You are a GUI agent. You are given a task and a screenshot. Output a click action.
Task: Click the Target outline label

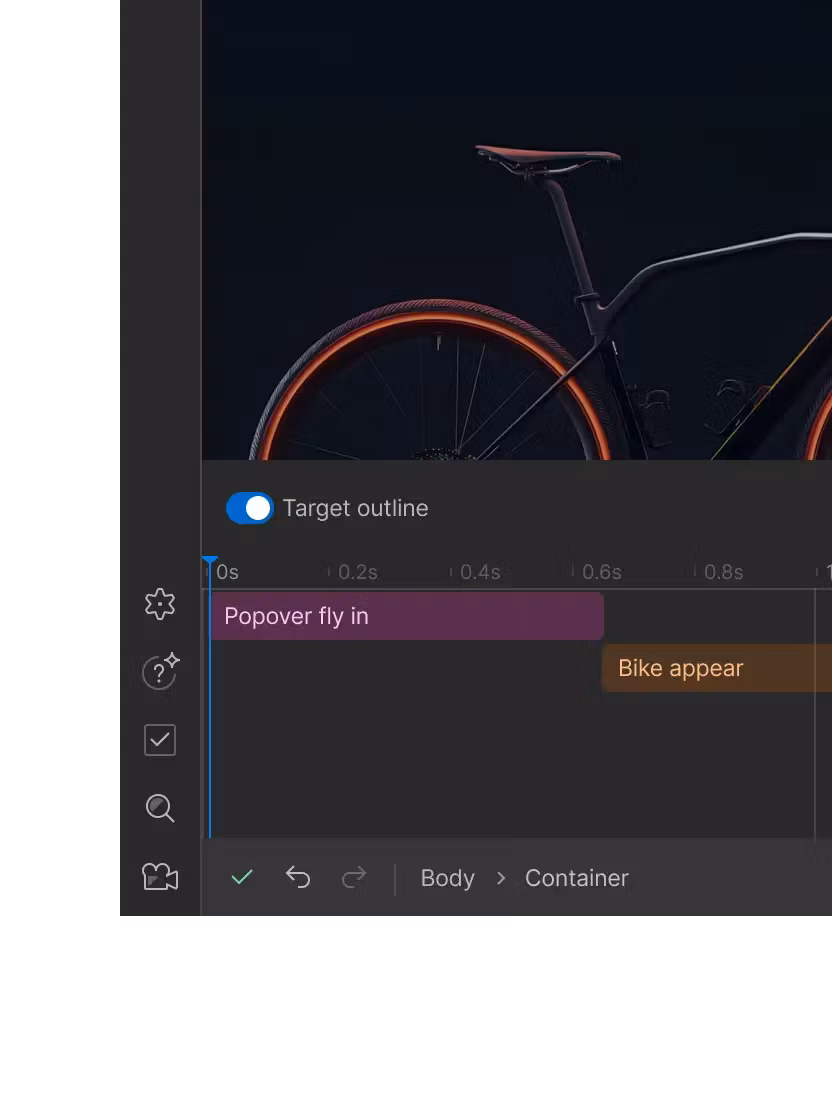coord(355,508)
